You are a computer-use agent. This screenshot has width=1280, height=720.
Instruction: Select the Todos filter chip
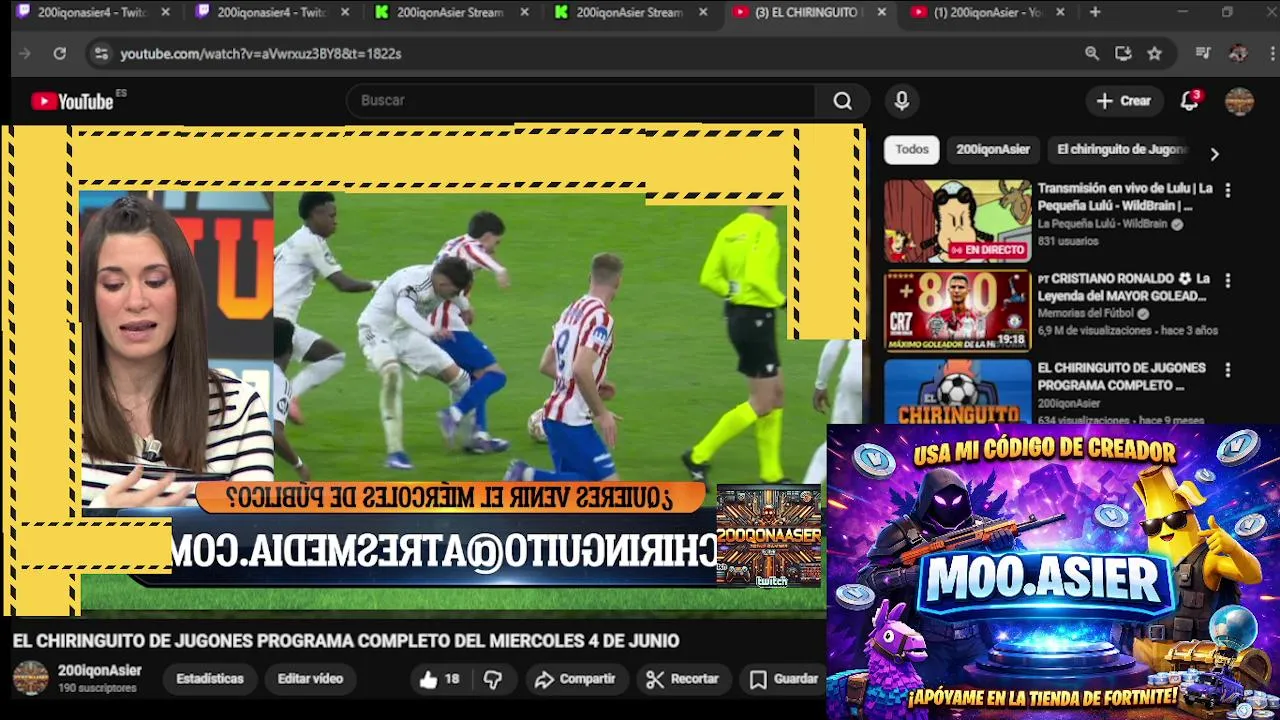pos(912,150)
